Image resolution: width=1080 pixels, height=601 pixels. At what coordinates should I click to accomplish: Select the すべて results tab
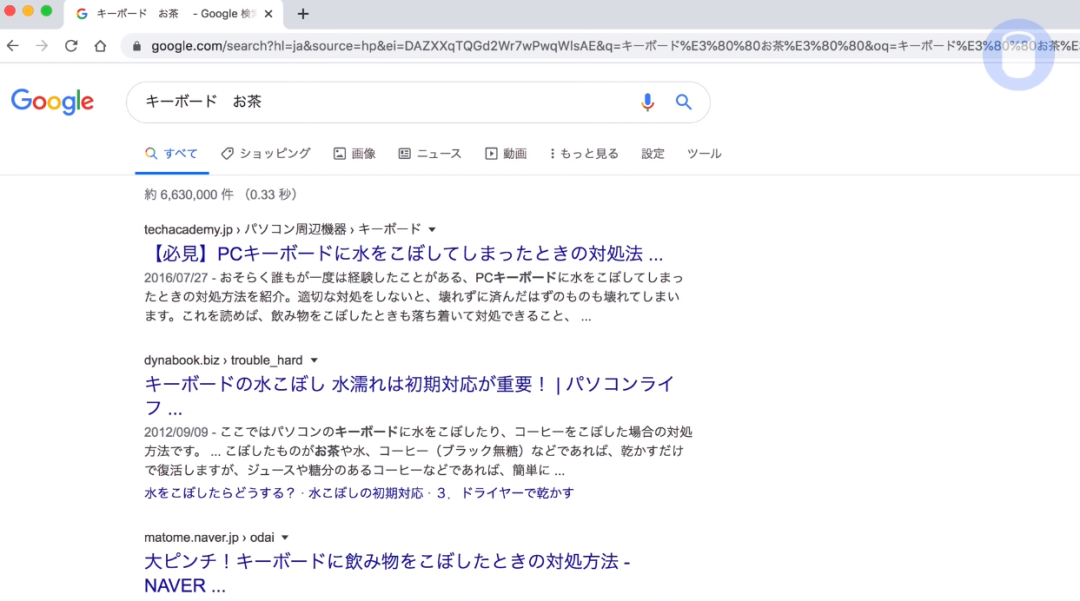[x=172, y=154]
